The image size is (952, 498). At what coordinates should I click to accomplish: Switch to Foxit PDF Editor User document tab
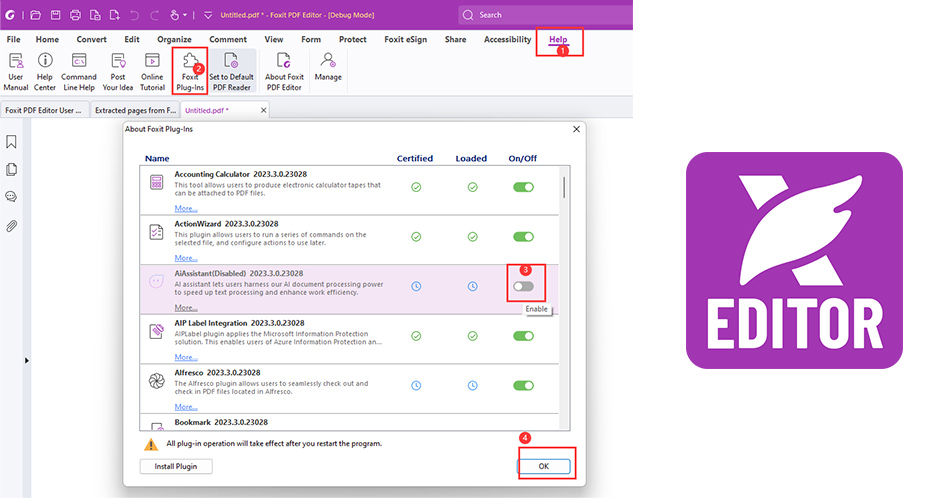click(x=44, y=111)
